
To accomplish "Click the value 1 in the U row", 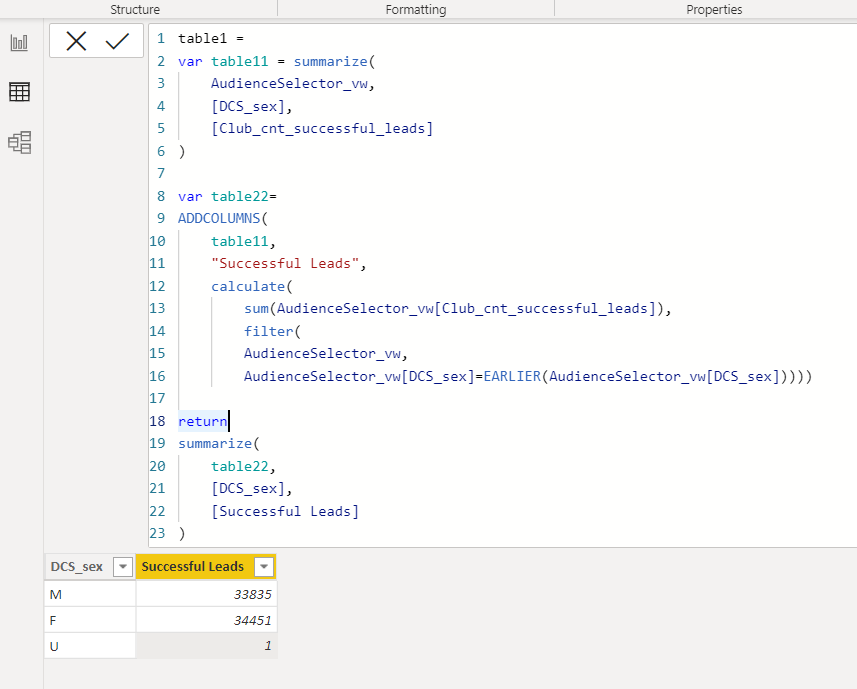I will tap(268, 646).
